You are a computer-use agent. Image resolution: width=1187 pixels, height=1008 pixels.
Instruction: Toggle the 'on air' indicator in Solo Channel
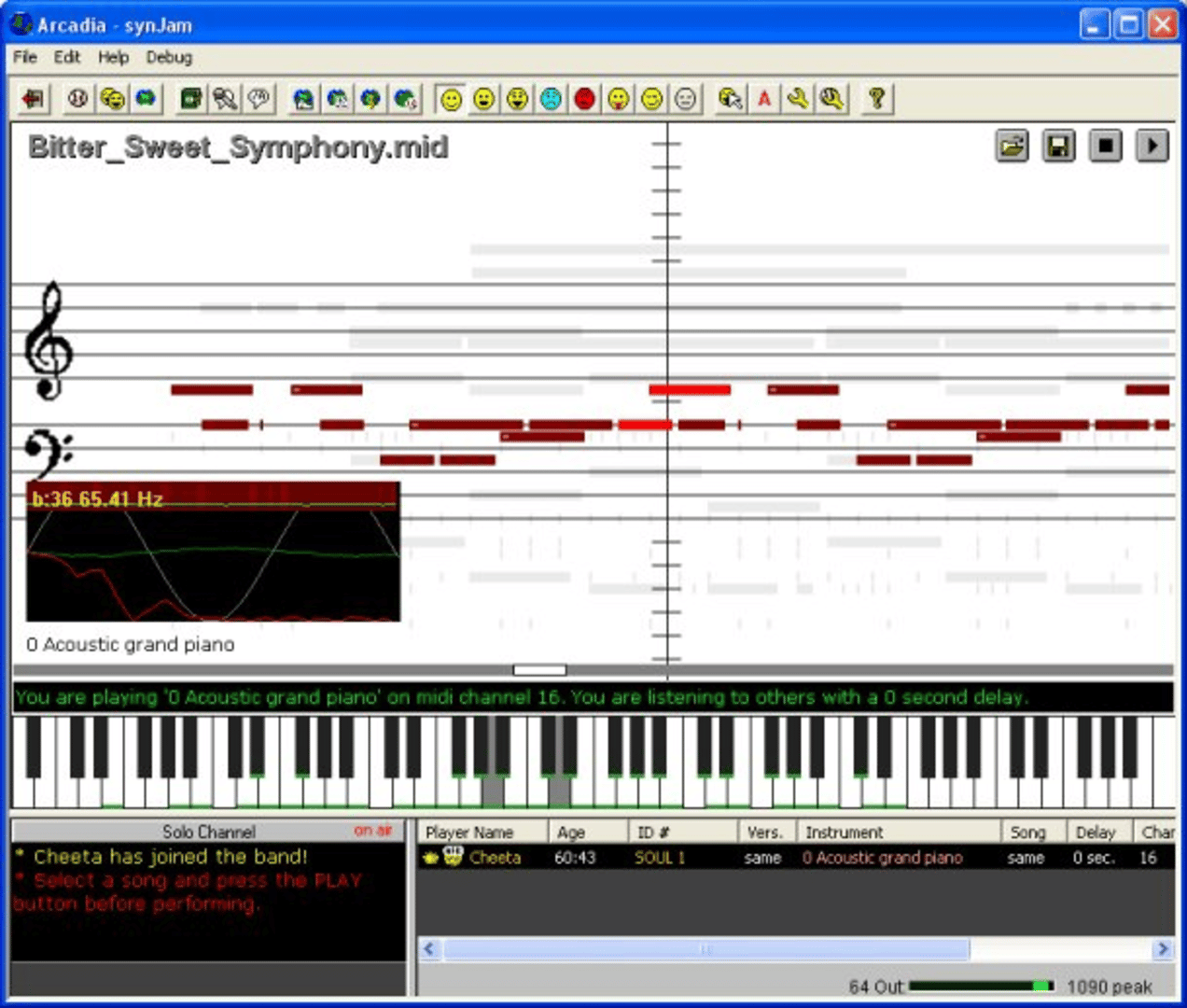point(372,830)
